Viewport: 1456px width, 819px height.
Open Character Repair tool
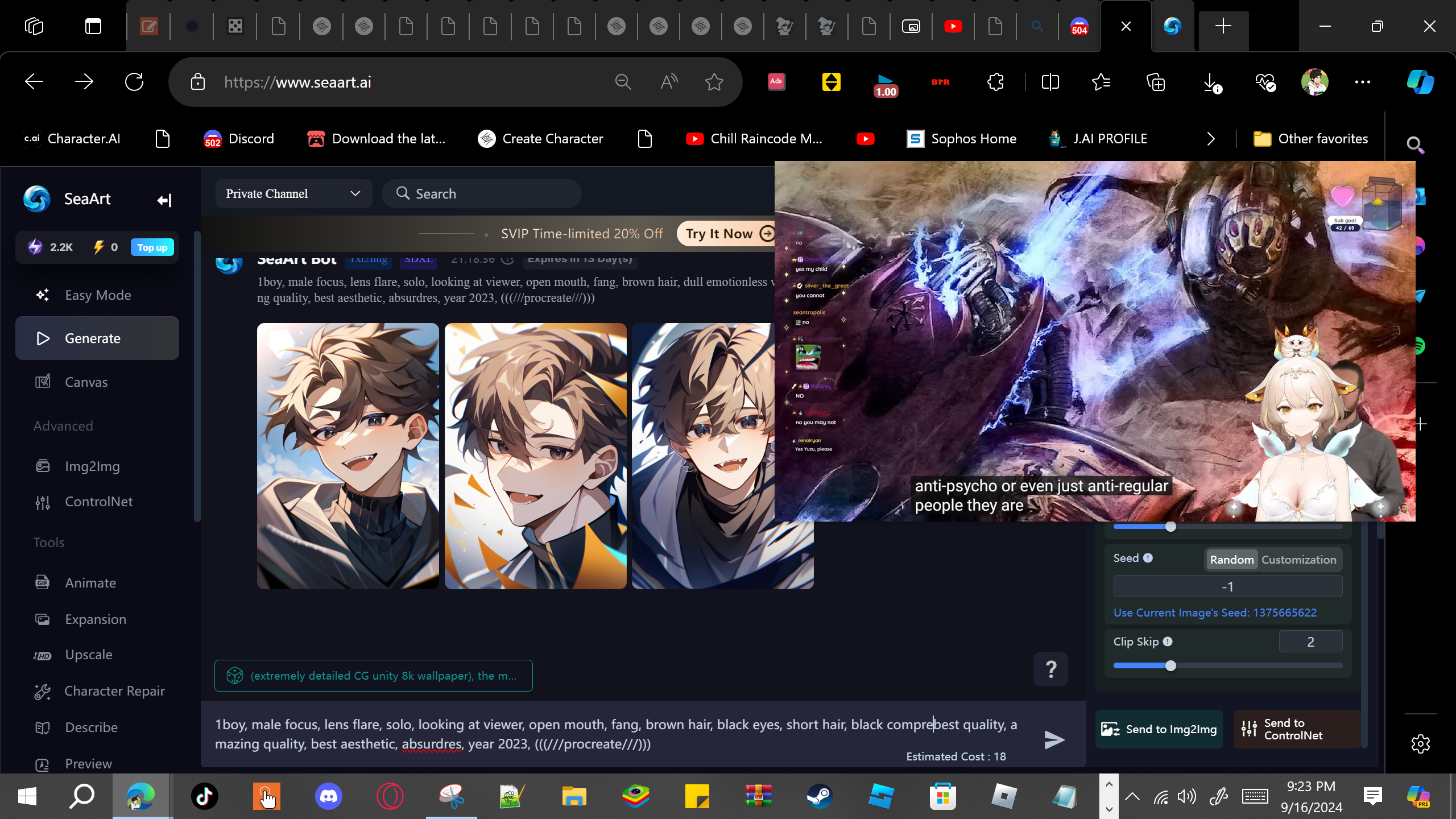tap(97, 691)
